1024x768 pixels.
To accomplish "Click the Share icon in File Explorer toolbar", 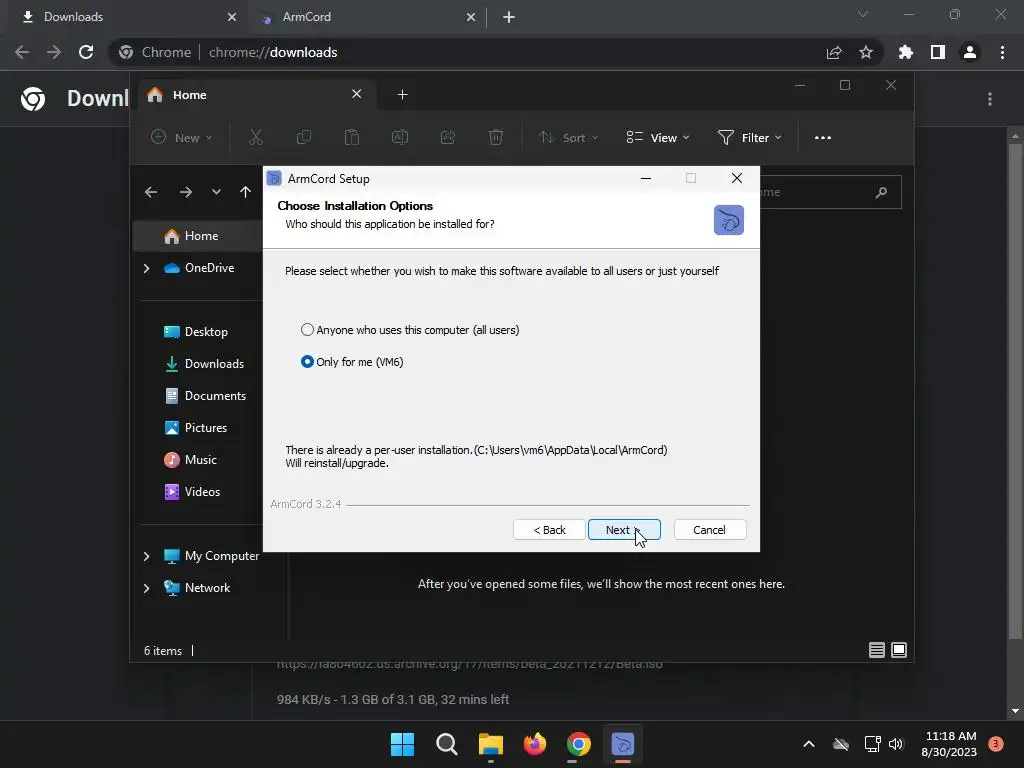I will [447, 137].
